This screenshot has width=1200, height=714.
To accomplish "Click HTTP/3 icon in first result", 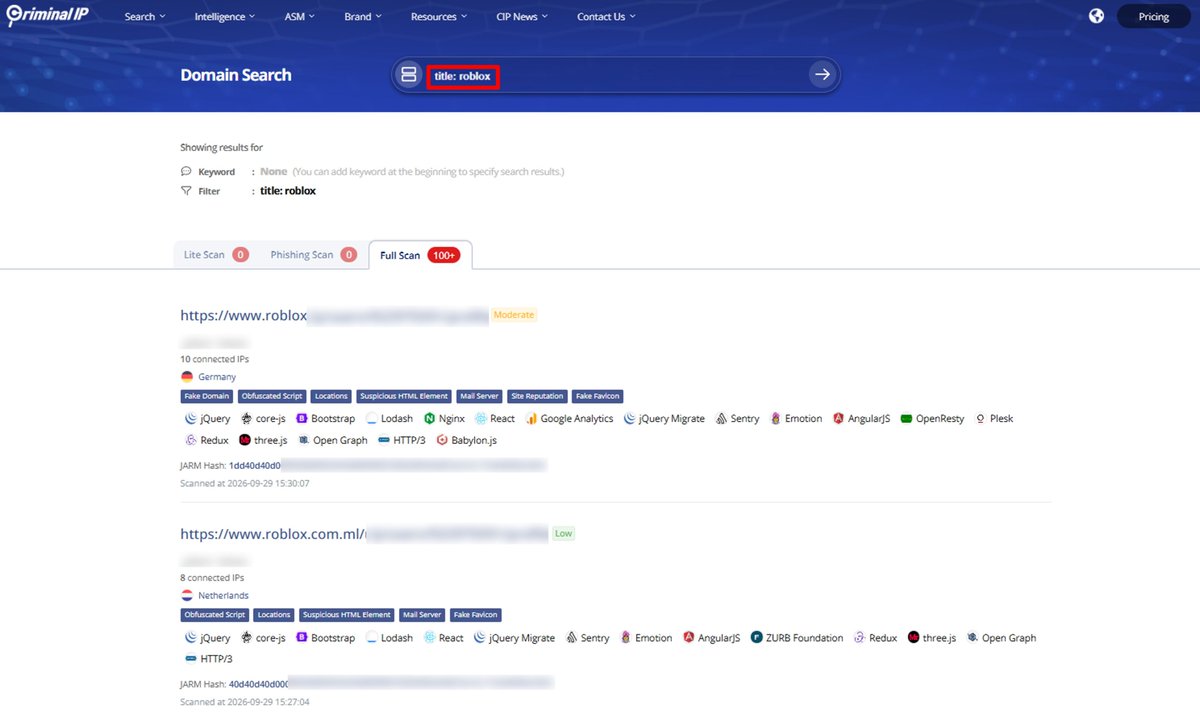I will 385,440.
